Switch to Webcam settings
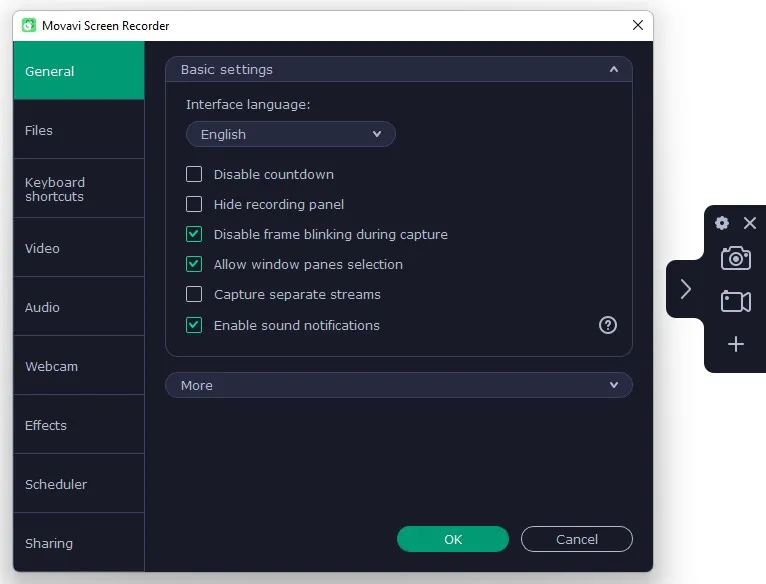The image size is (766, 584). pyautogui.click(x=79, y=366)
